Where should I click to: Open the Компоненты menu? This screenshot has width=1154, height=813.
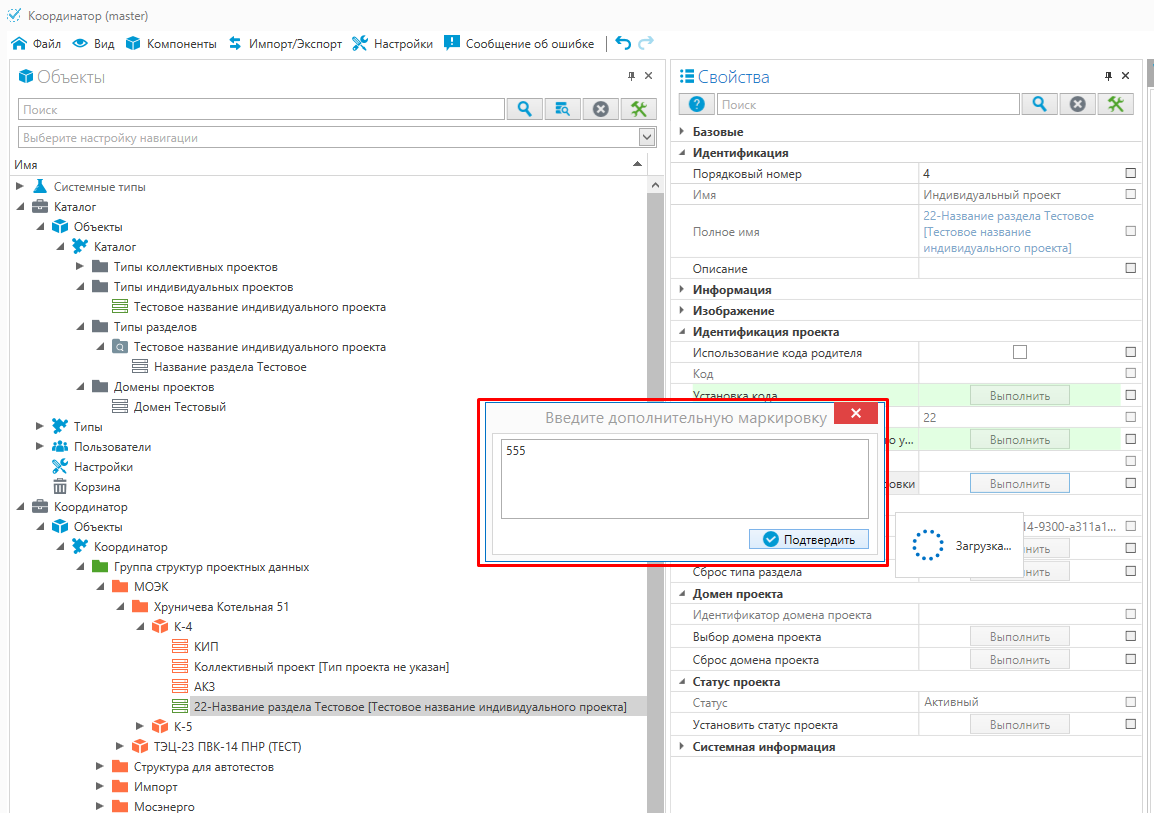pos(170,44)
